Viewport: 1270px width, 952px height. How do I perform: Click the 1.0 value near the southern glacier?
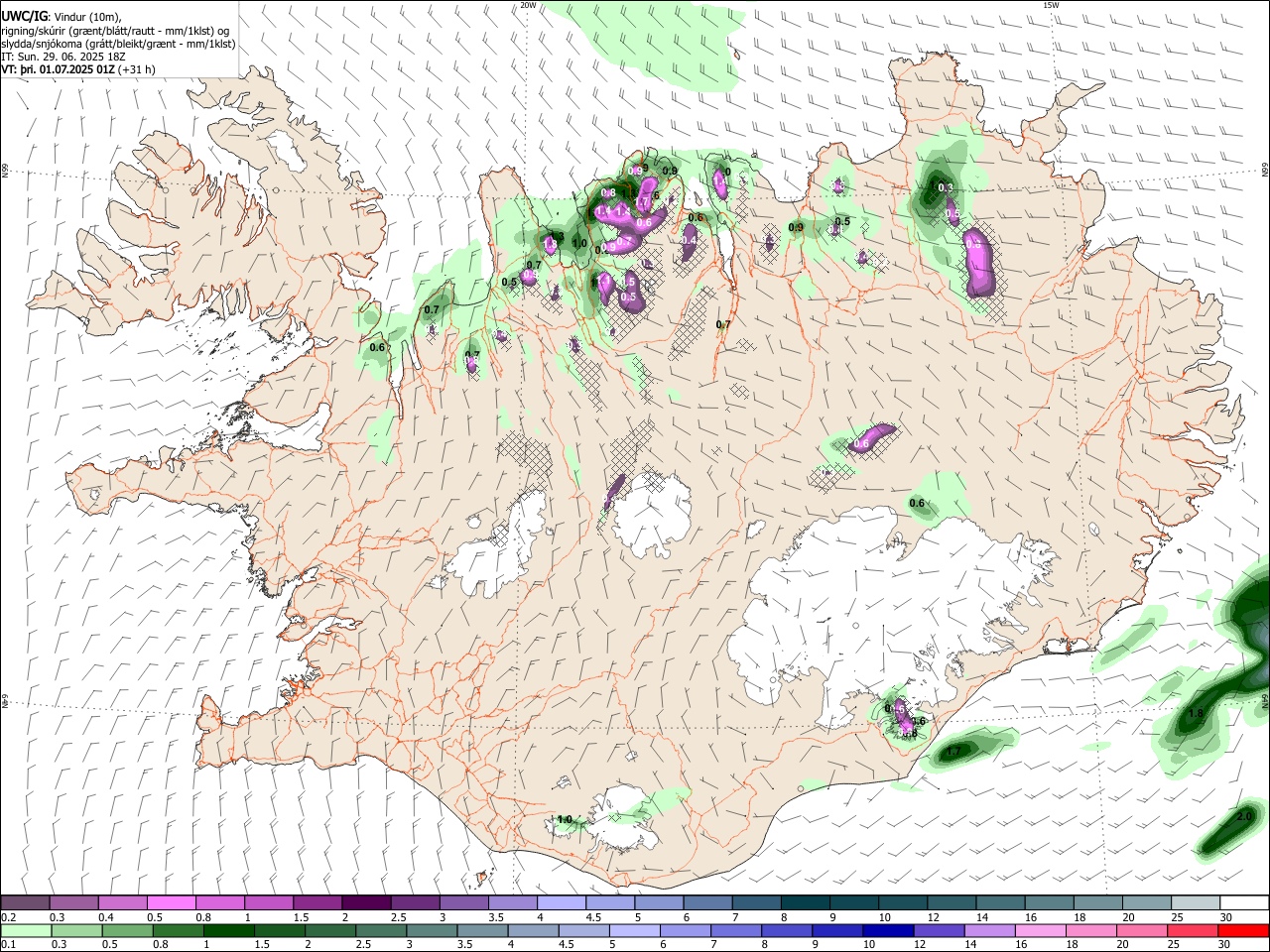565,820
